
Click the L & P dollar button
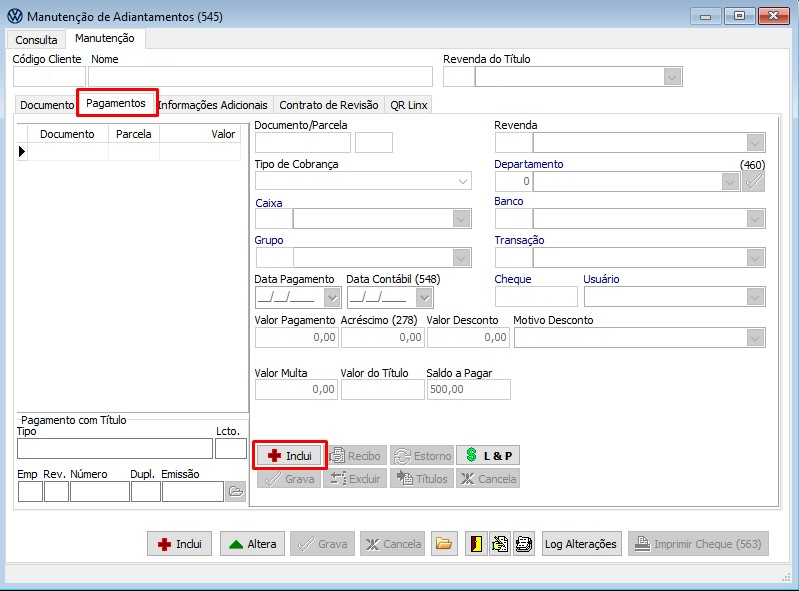tap(488, 455)
